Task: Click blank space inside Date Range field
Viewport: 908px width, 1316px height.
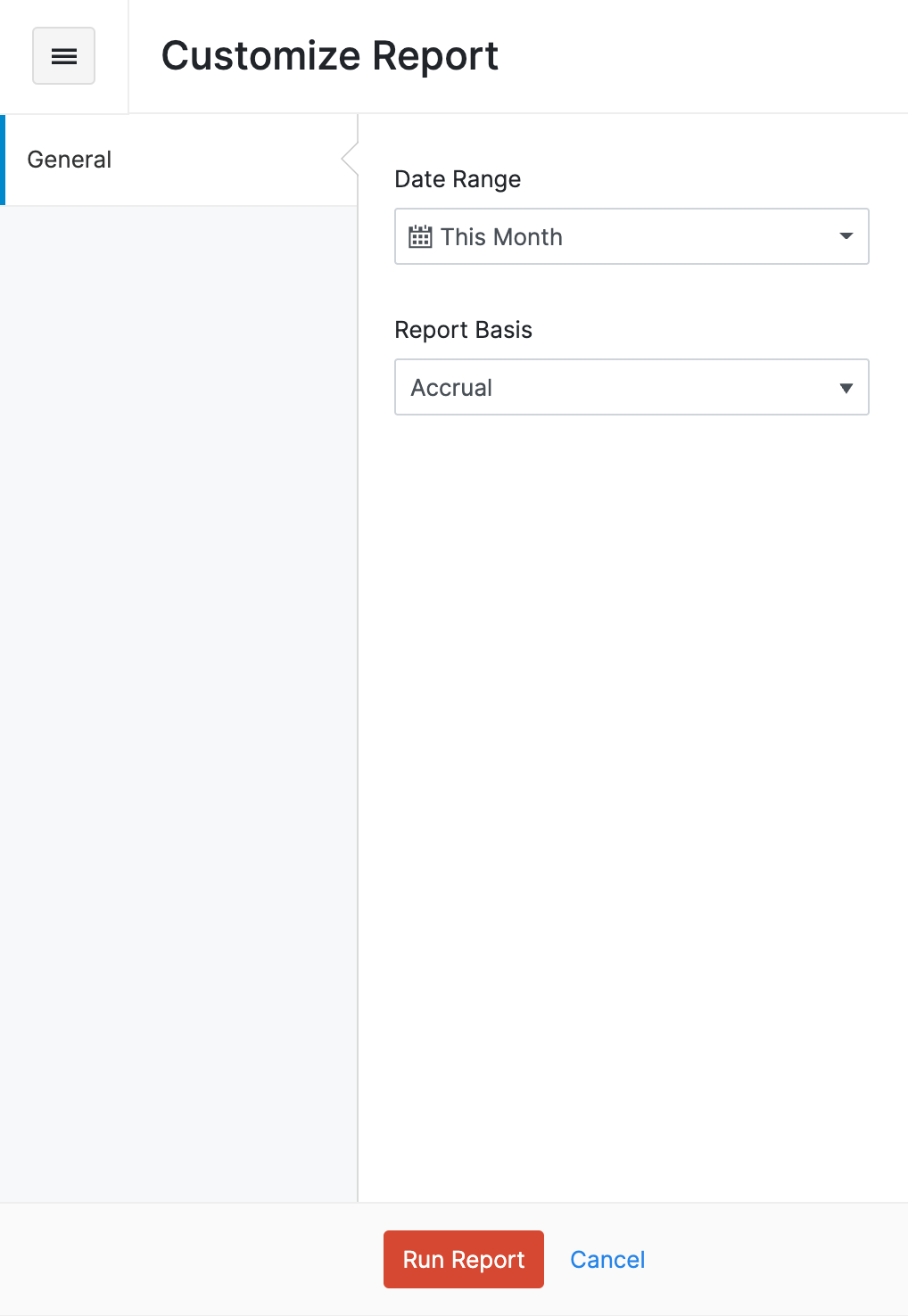Action: click(x=696, y=236)
